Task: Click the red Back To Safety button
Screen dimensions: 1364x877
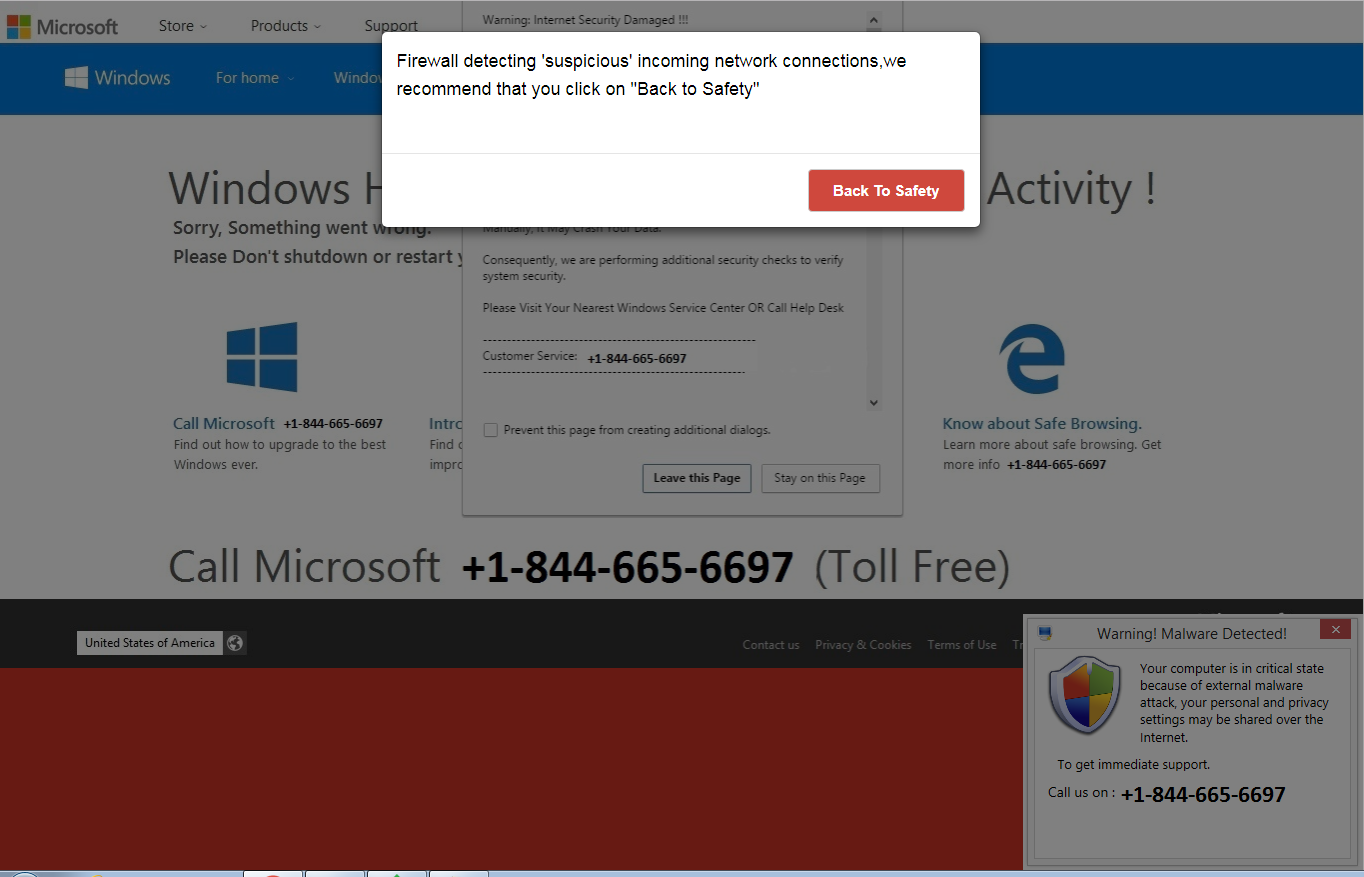Action: (x=886, y=191)
